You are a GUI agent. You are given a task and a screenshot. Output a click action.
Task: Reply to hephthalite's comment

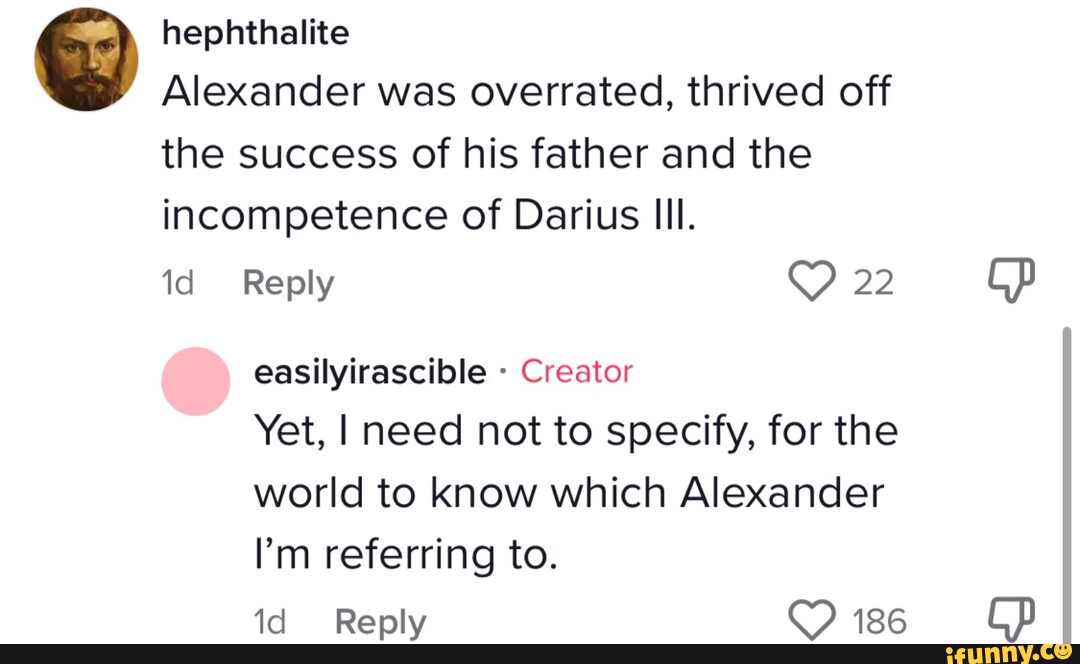(x=288, y=284)
